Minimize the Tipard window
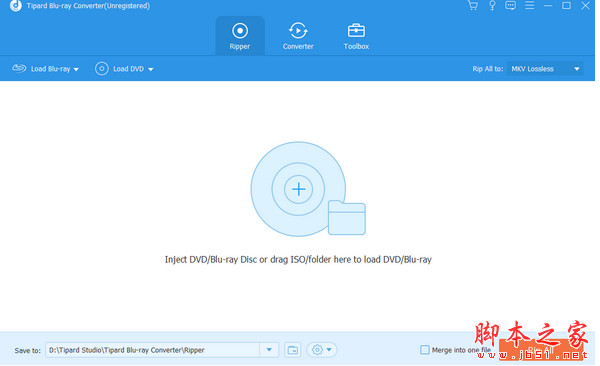 (548, 6)
